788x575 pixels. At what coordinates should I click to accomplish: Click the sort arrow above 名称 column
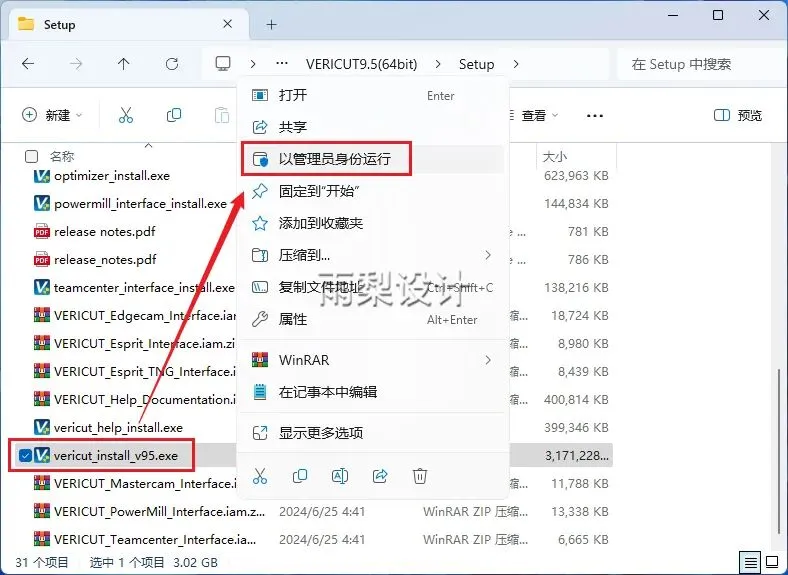pos(148,145)
